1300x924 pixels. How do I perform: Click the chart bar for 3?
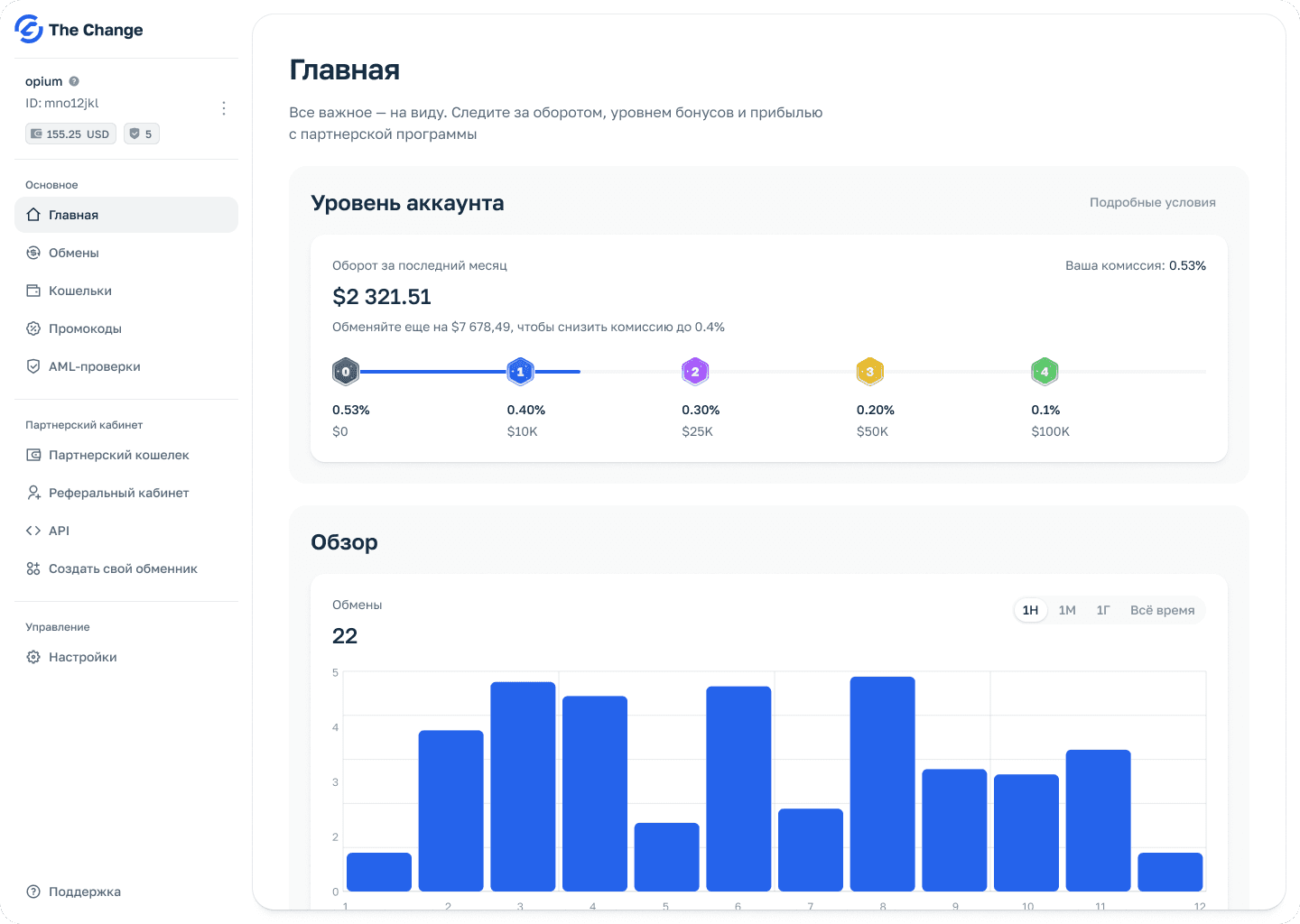coord(523,787)
